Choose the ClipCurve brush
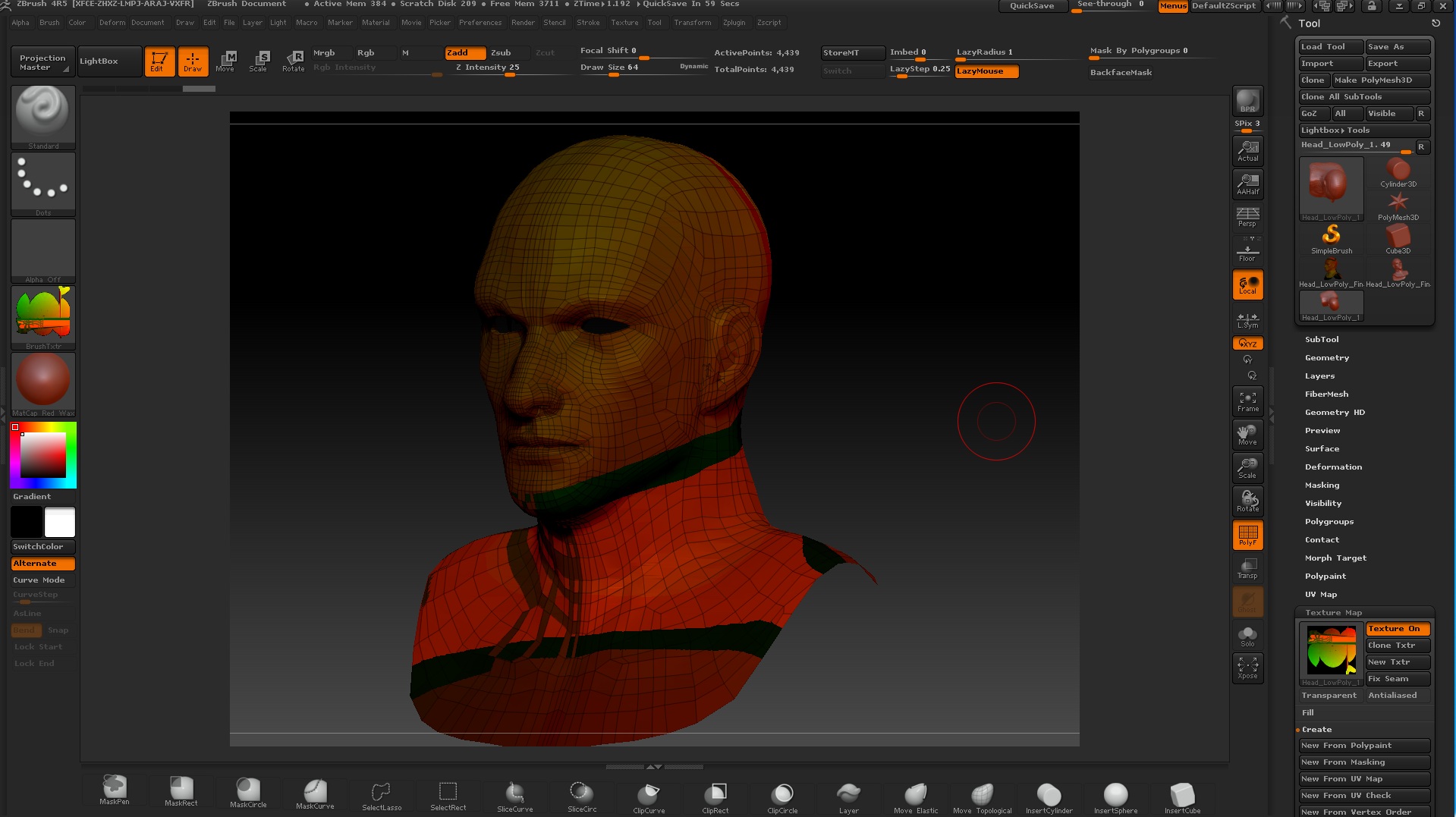1456x817 pixels. coord(649,795)
